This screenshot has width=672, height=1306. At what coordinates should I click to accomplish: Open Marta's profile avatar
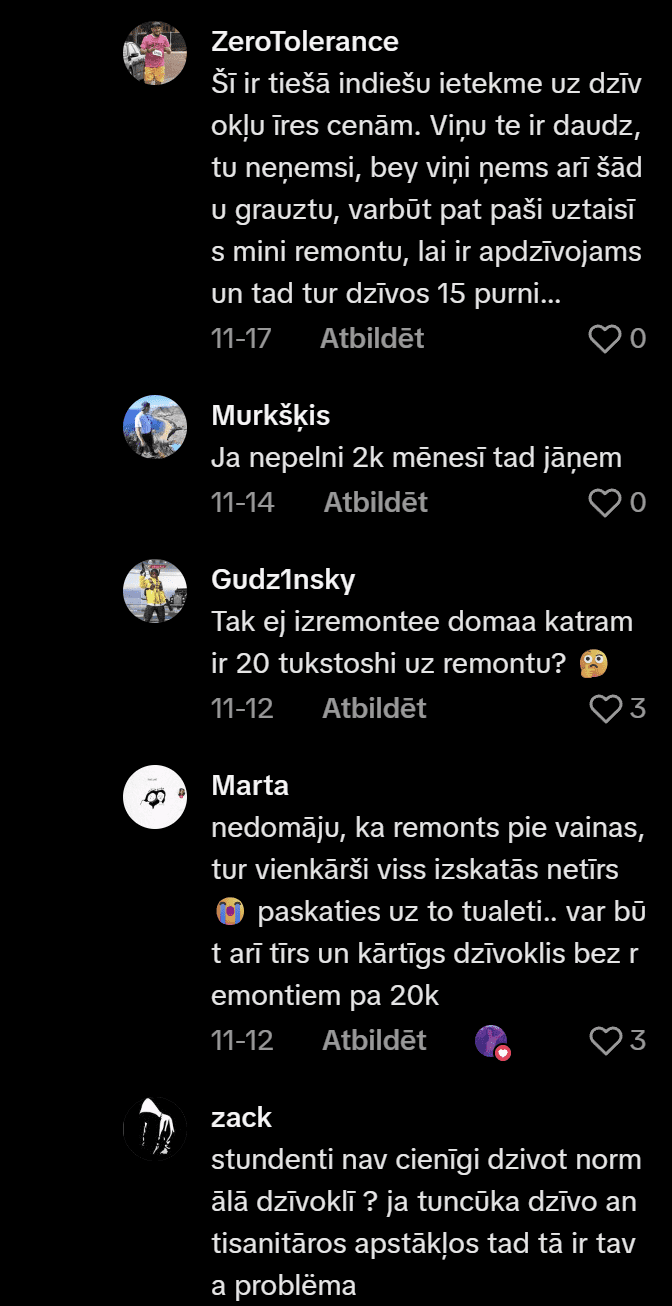155,797
